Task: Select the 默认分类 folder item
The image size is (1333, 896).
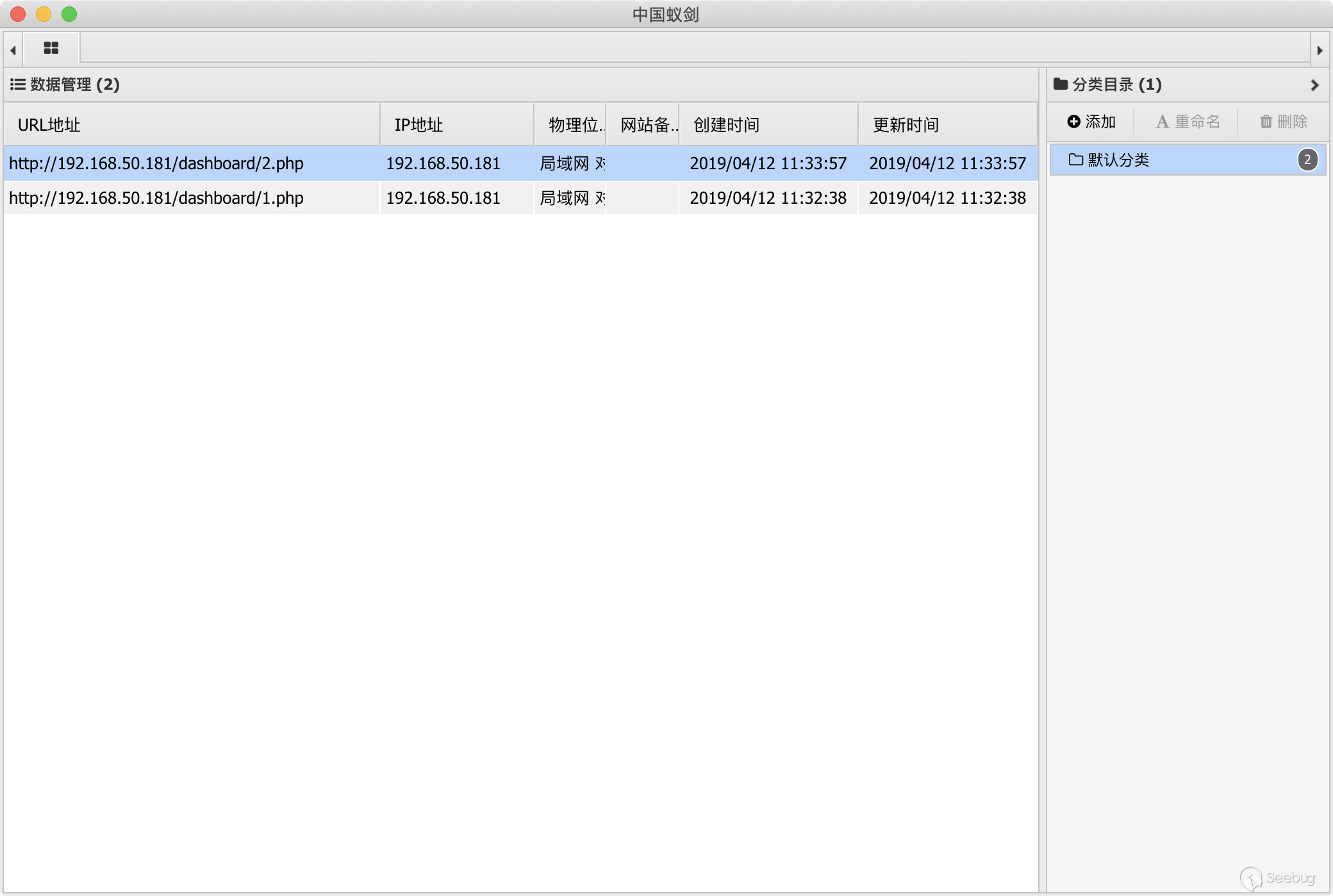Action: pos(1188,160)
